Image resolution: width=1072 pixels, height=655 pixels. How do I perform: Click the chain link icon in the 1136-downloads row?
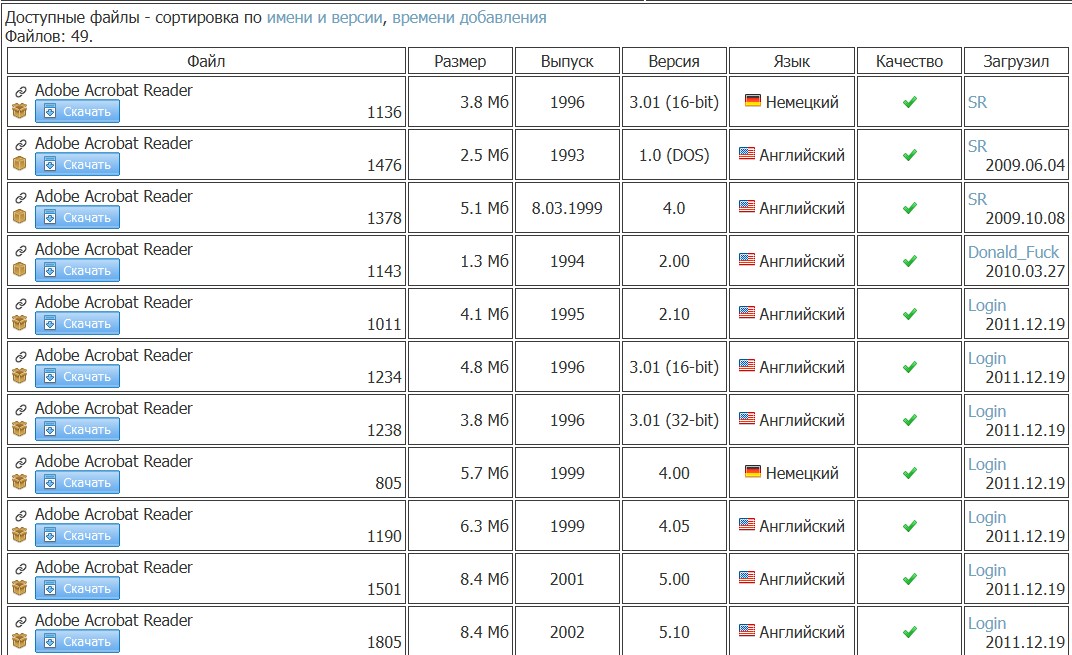pyautogui.click(x=21, y=92)
